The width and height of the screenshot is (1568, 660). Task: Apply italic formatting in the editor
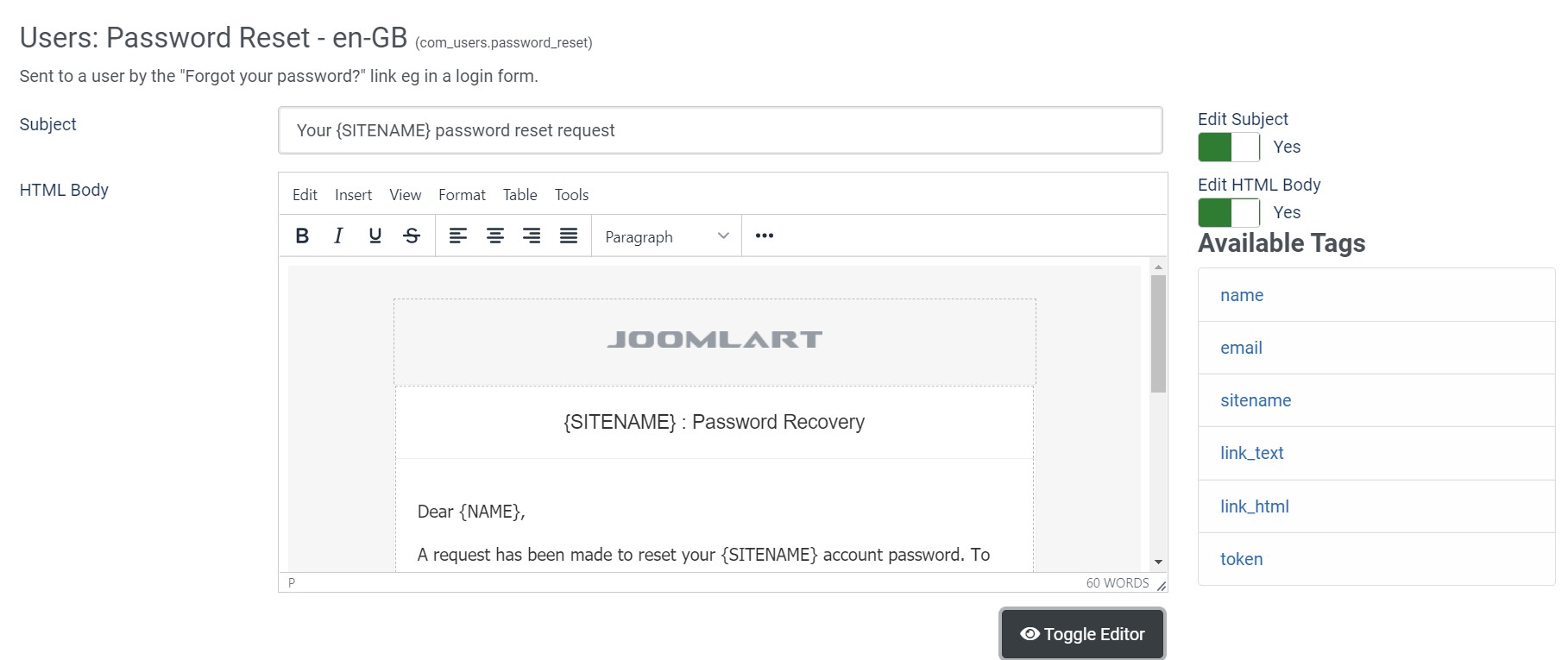pyautogui.click(x=337, y=236)
